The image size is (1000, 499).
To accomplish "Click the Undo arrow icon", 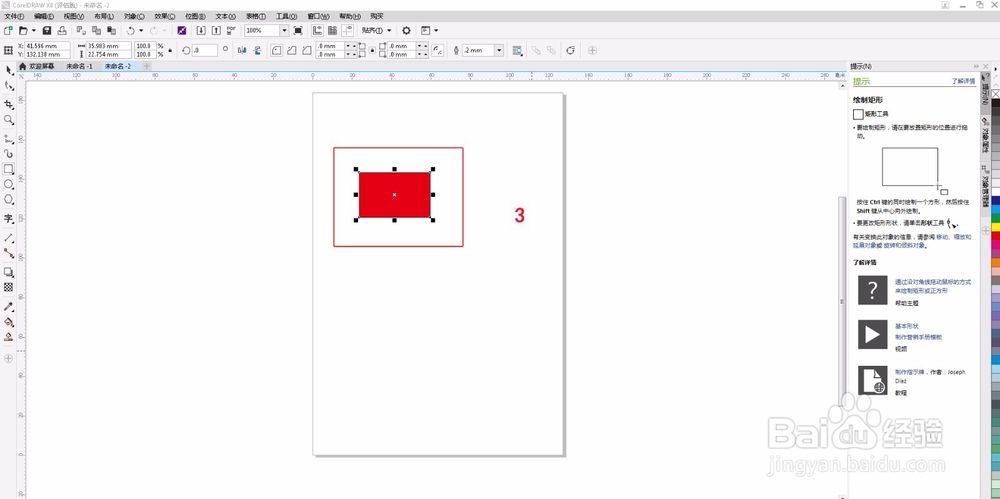I will tap(130, 30).
